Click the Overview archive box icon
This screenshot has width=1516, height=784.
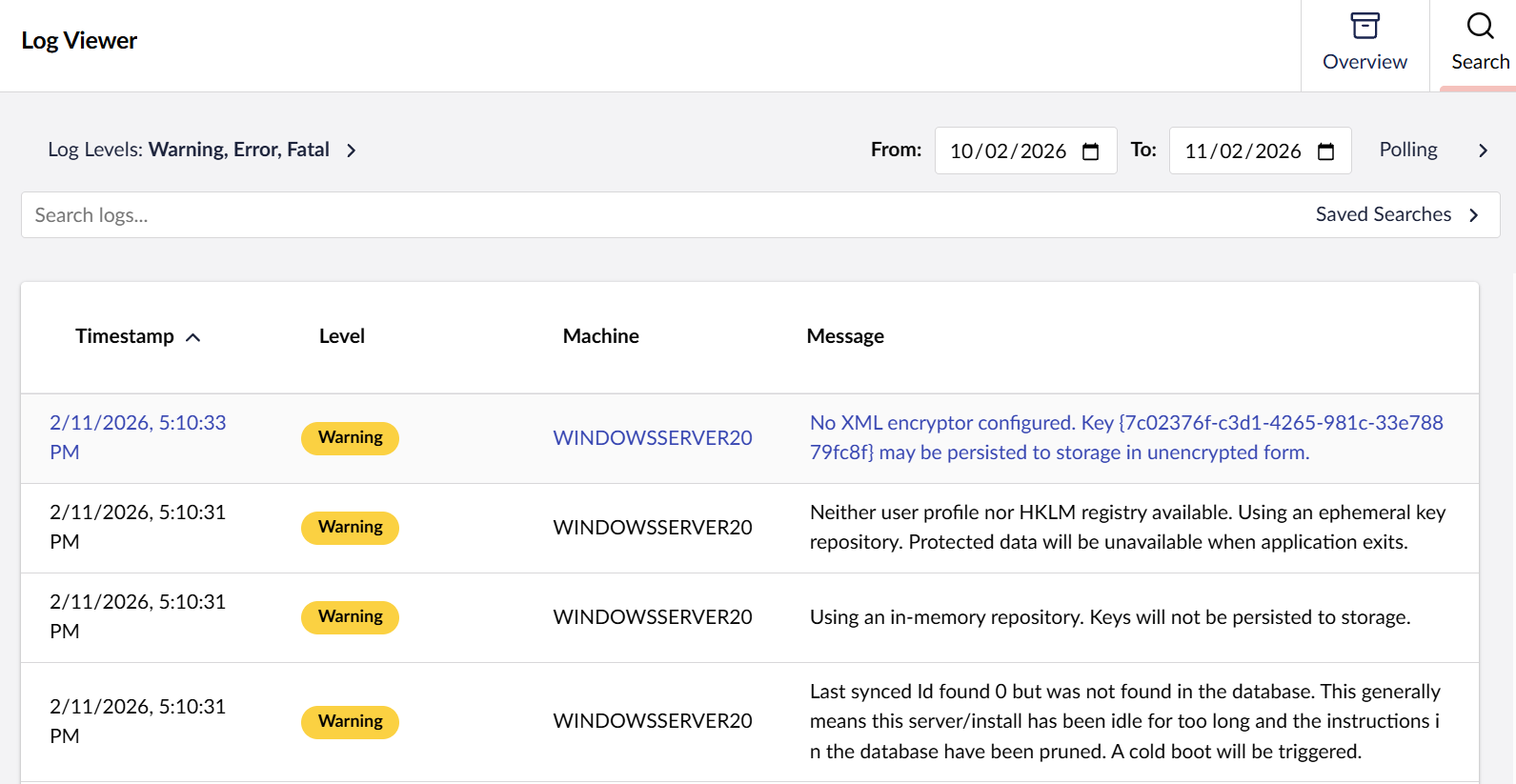[1364, 26]
